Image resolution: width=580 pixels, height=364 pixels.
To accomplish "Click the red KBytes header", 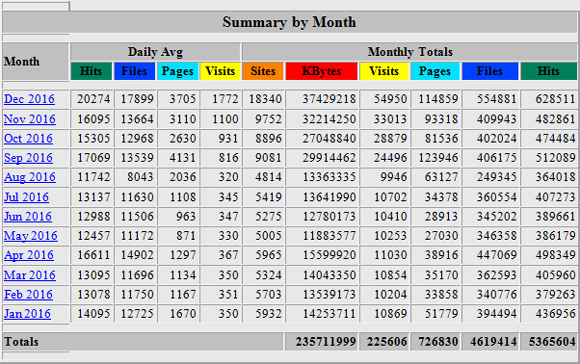I will pyautogui.click(x=321, y=71).
